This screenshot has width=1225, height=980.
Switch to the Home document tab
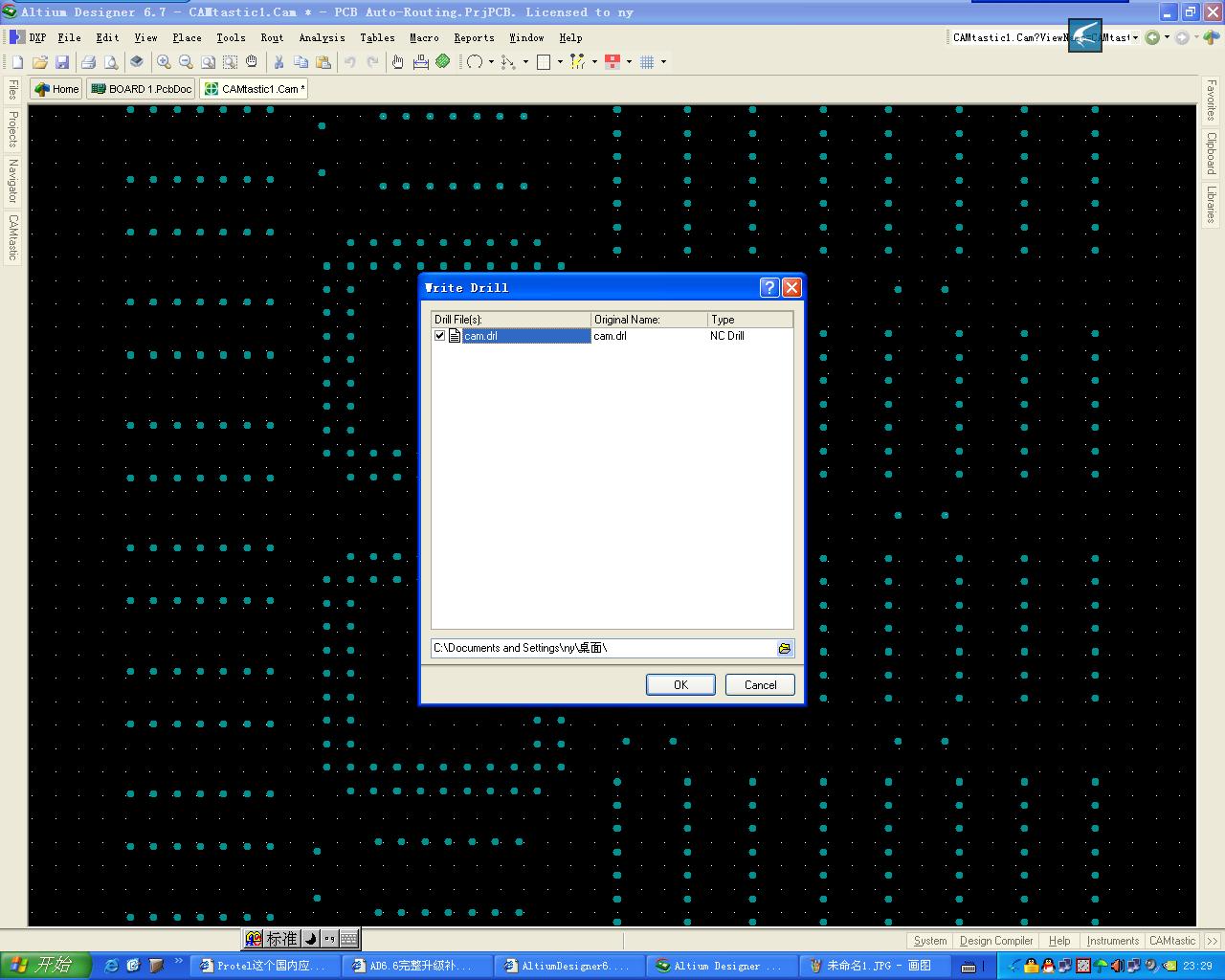pyautogui.click(x=56, y=89)
